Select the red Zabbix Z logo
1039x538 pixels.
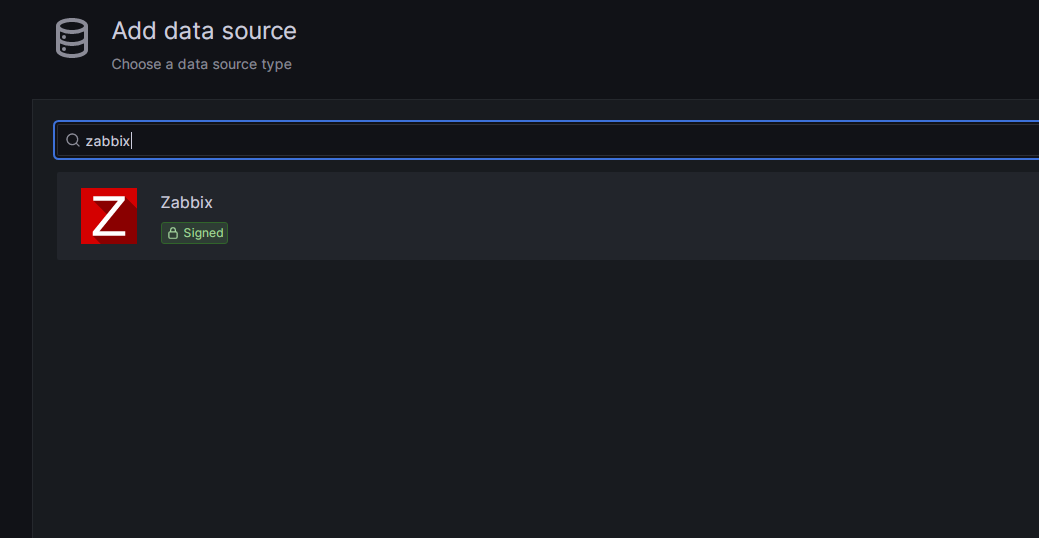109,216
